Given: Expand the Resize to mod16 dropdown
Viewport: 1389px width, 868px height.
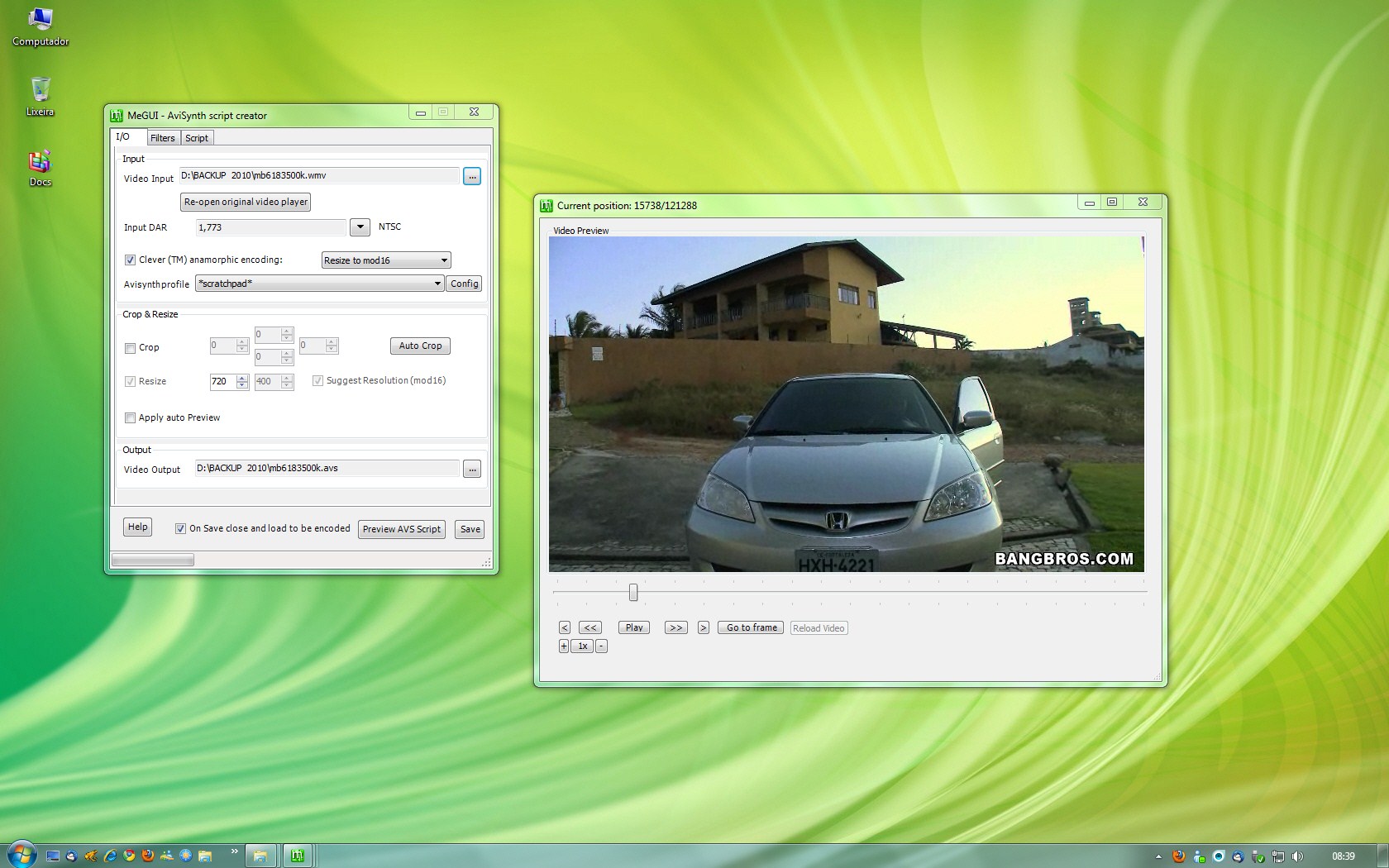Looking at the screenshot, I should (x=444, y=260).
